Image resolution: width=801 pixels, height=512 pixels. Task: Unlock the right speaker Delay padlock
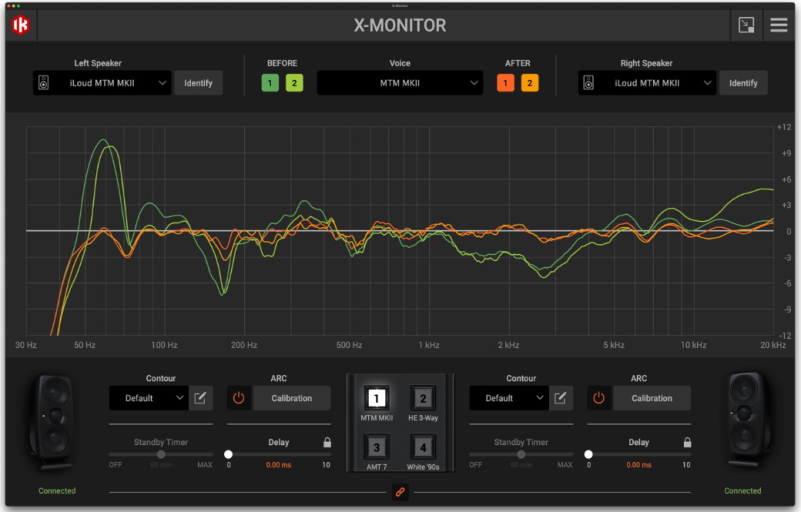[x=687, y=443]
